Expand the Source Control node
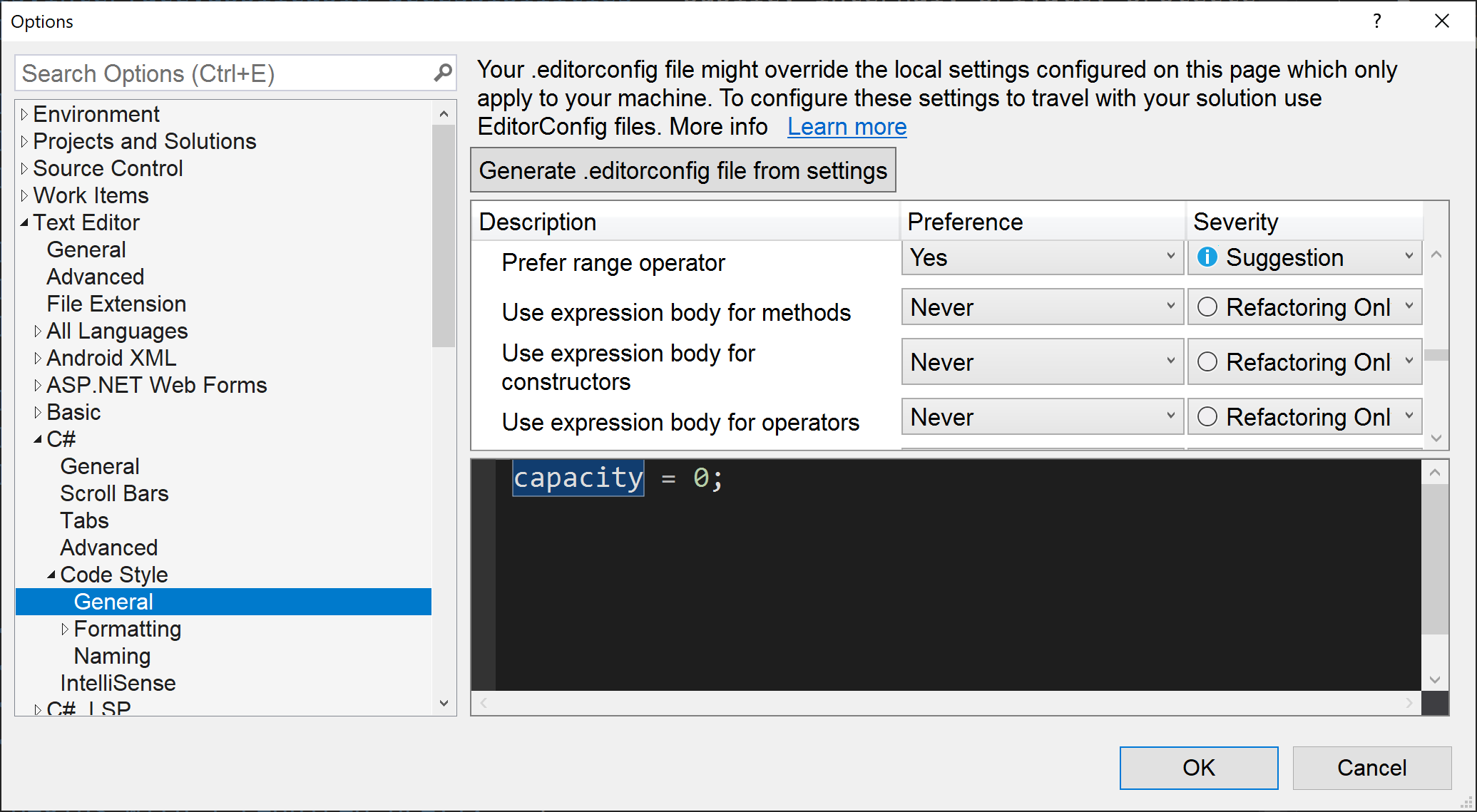 click(x=24, y=168)
